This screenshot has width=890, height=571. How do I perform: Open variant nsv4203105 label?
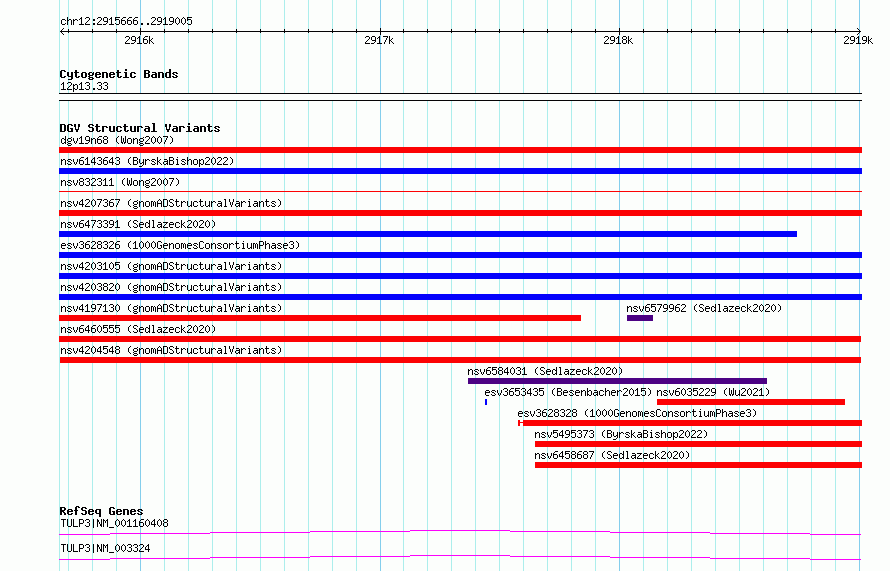point(171,266)
